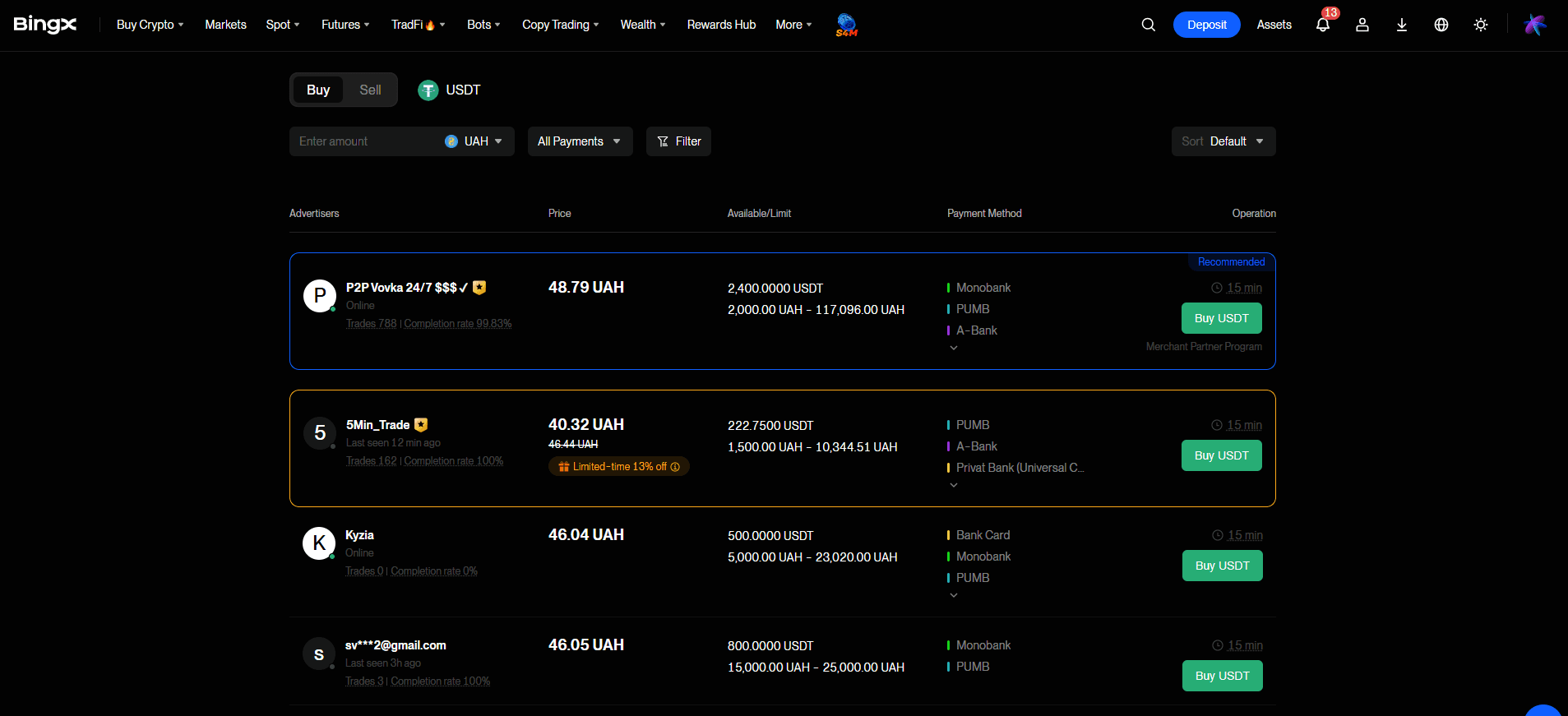Switch to the Buy tab
Viewport: 1568px width, 716px height.
click(x=318, y=90)
